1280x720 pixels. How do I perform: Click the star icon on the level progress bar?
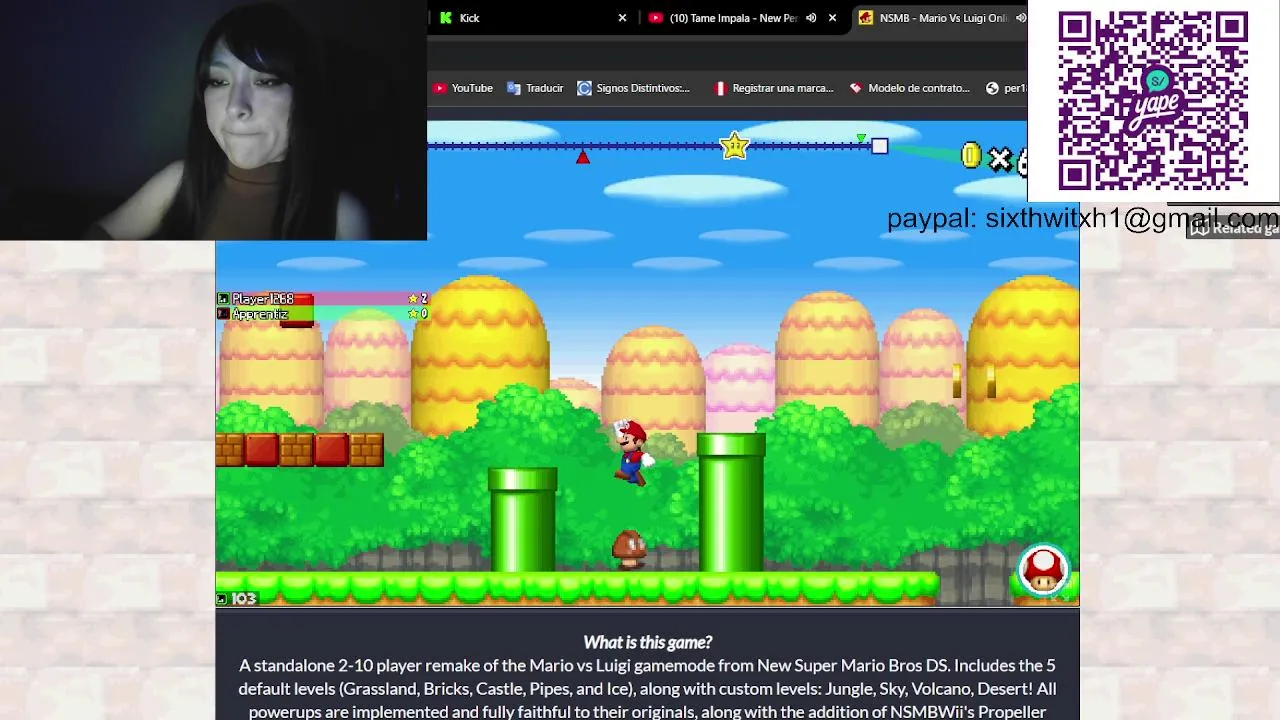coord(735,146)
